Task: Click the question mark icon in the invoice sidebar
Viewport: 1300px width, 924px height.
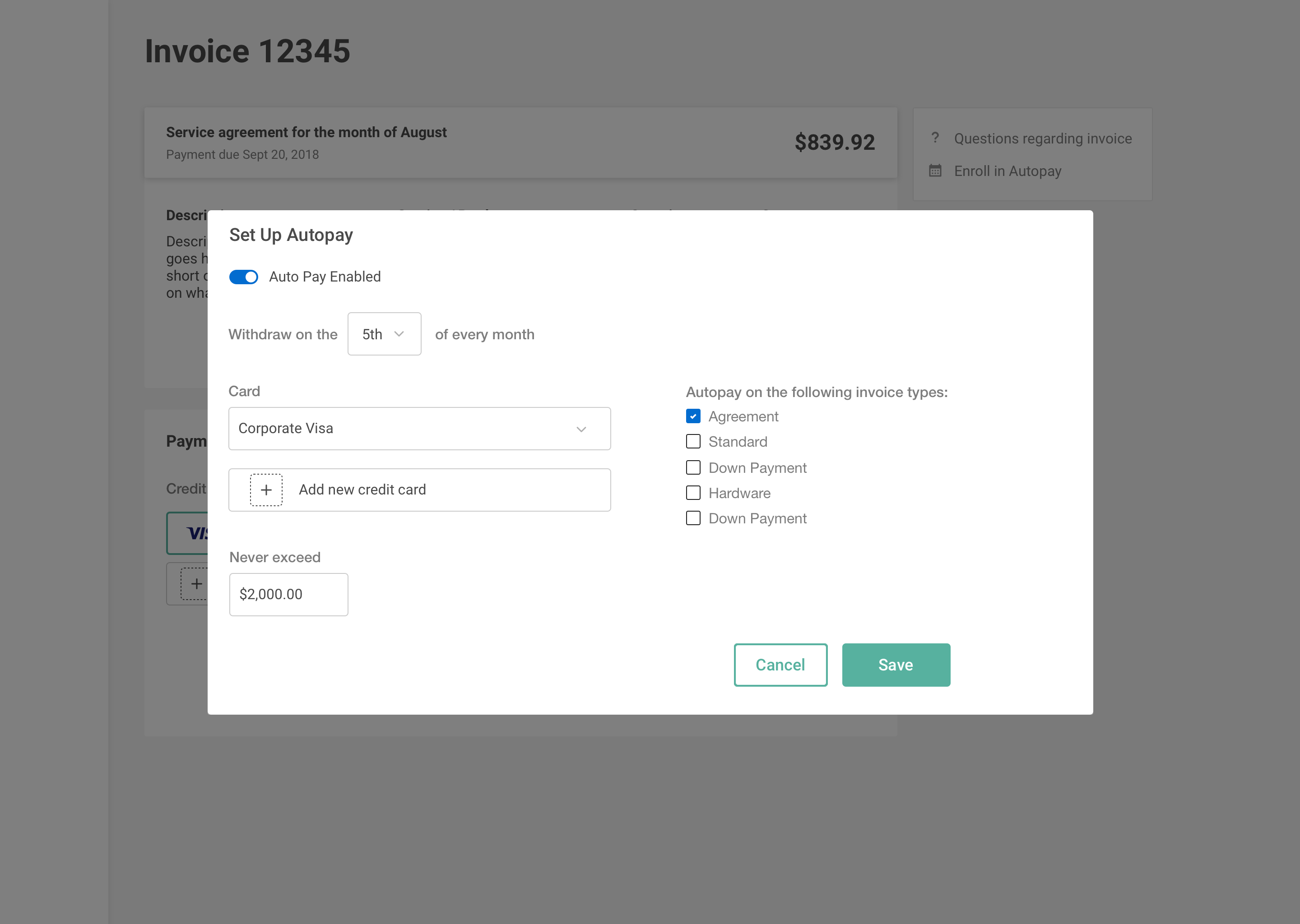Action: [x=934, y=138]
